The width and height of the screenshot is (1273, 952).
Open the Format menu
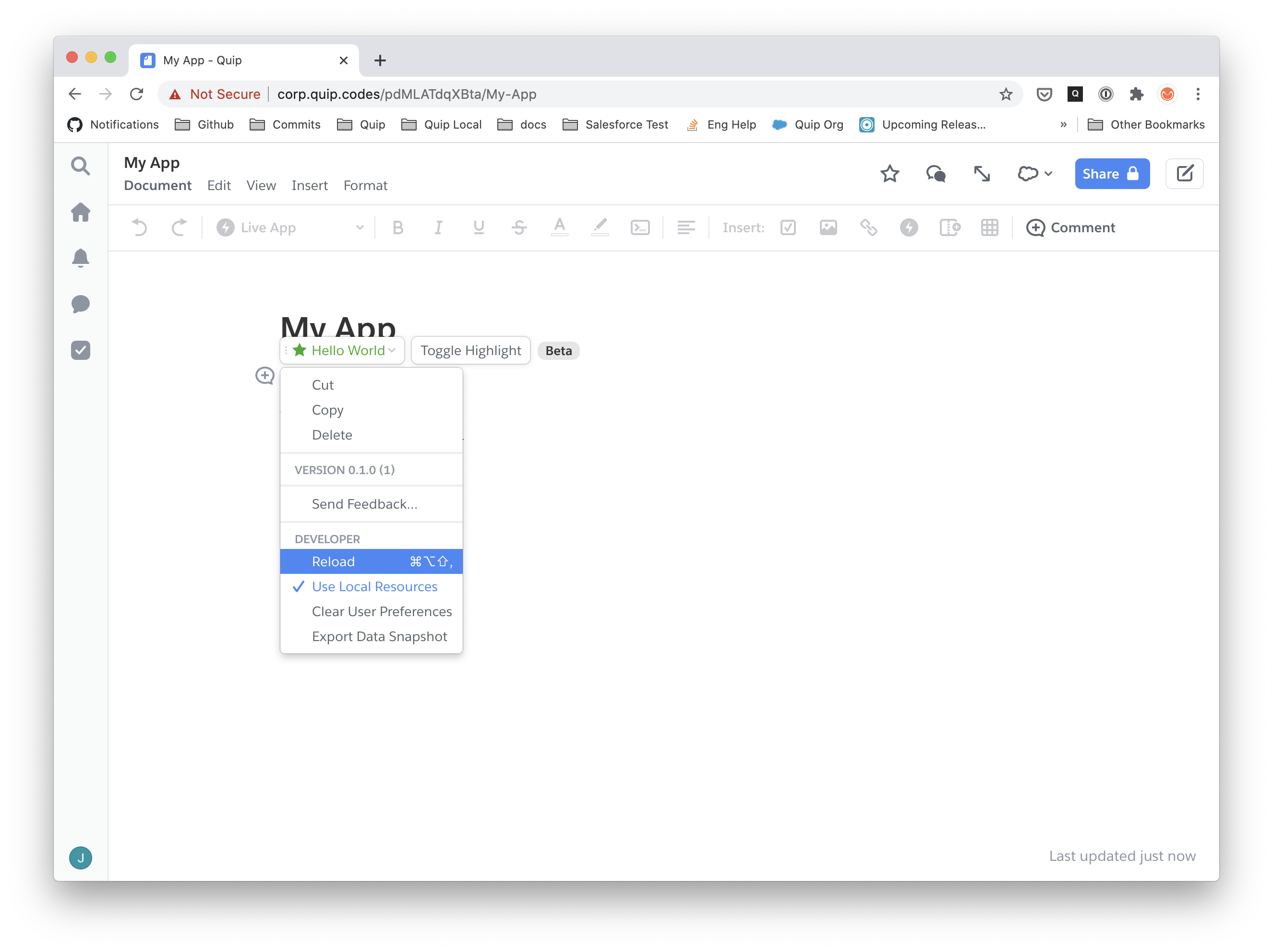coord(365,185)
